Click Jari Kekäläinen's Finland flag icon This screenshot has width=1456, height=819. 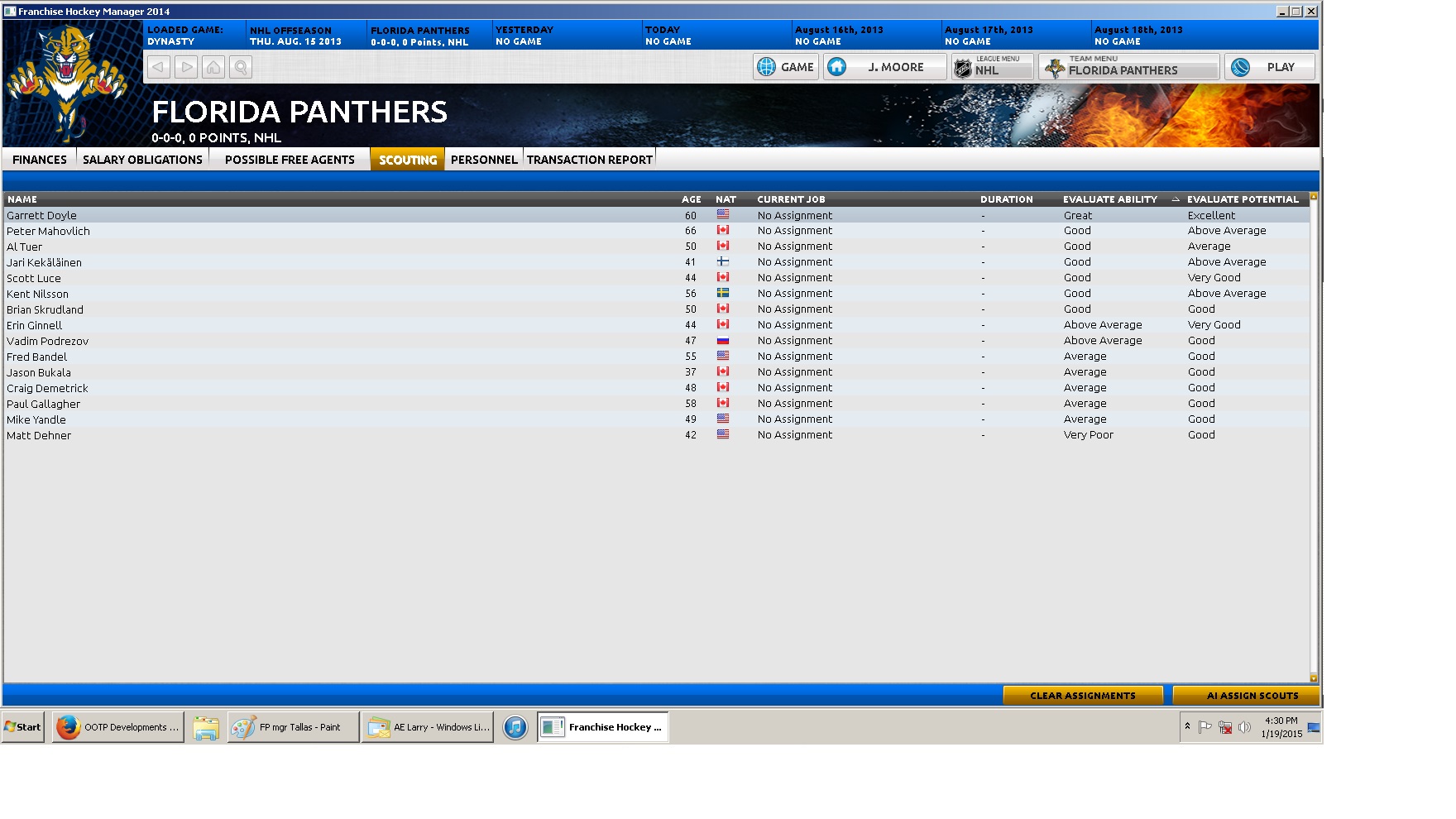point(723,261)
